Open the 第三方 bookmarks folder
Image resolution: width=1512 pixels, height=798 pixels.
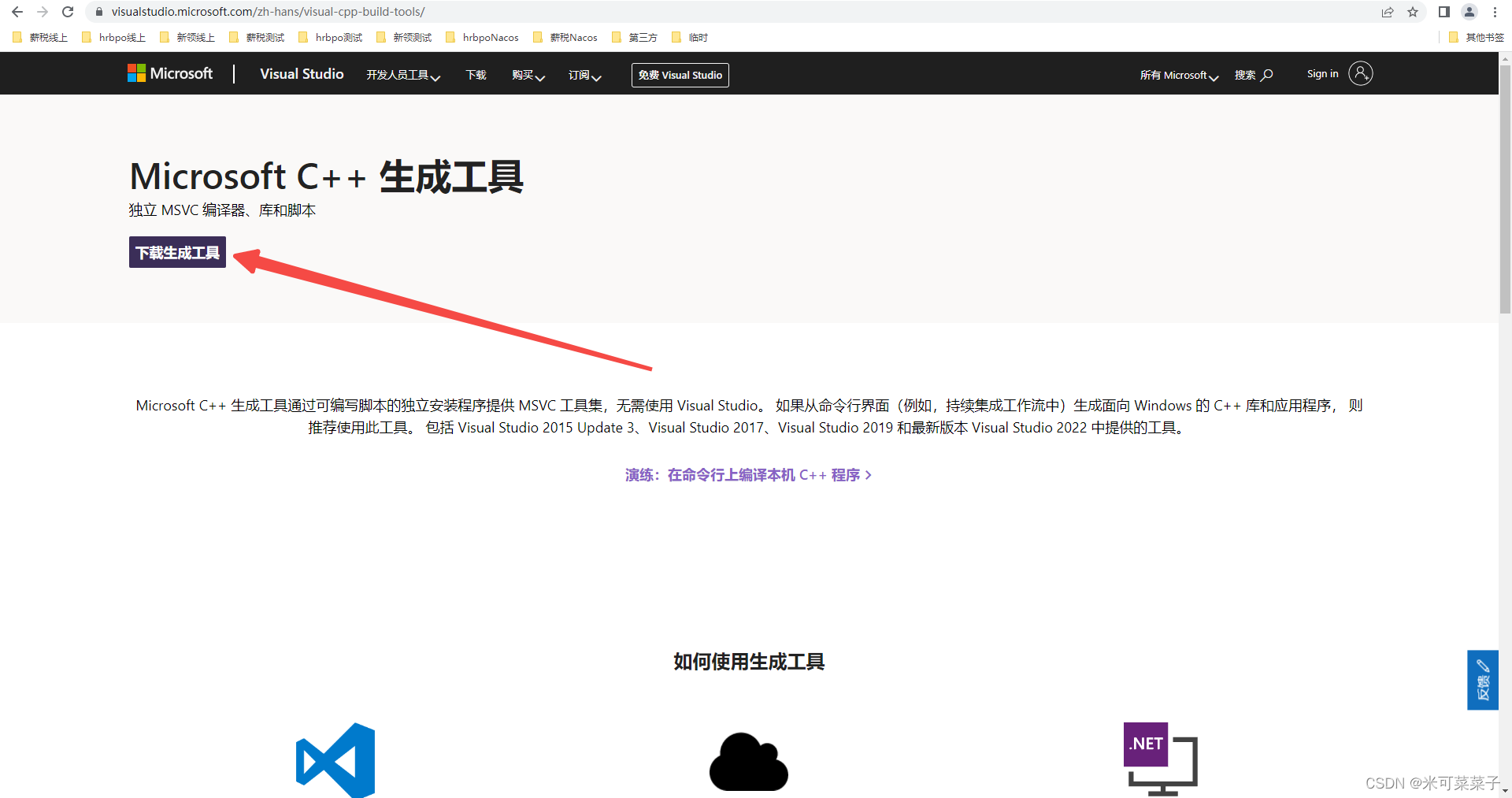click(642, 37)
